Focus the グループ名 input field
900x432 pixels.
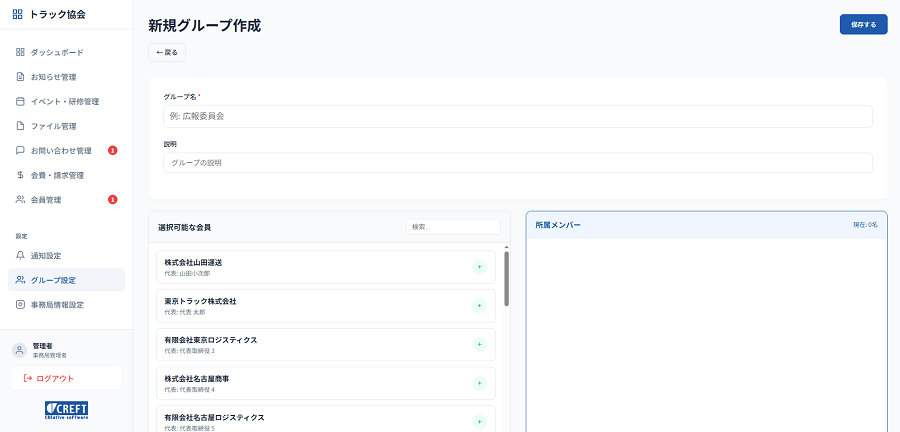tap(518, 117)
